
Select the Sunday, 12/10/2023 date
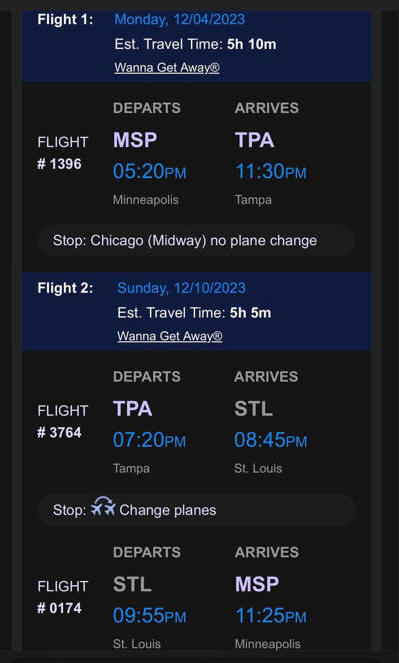pos(181,288)
